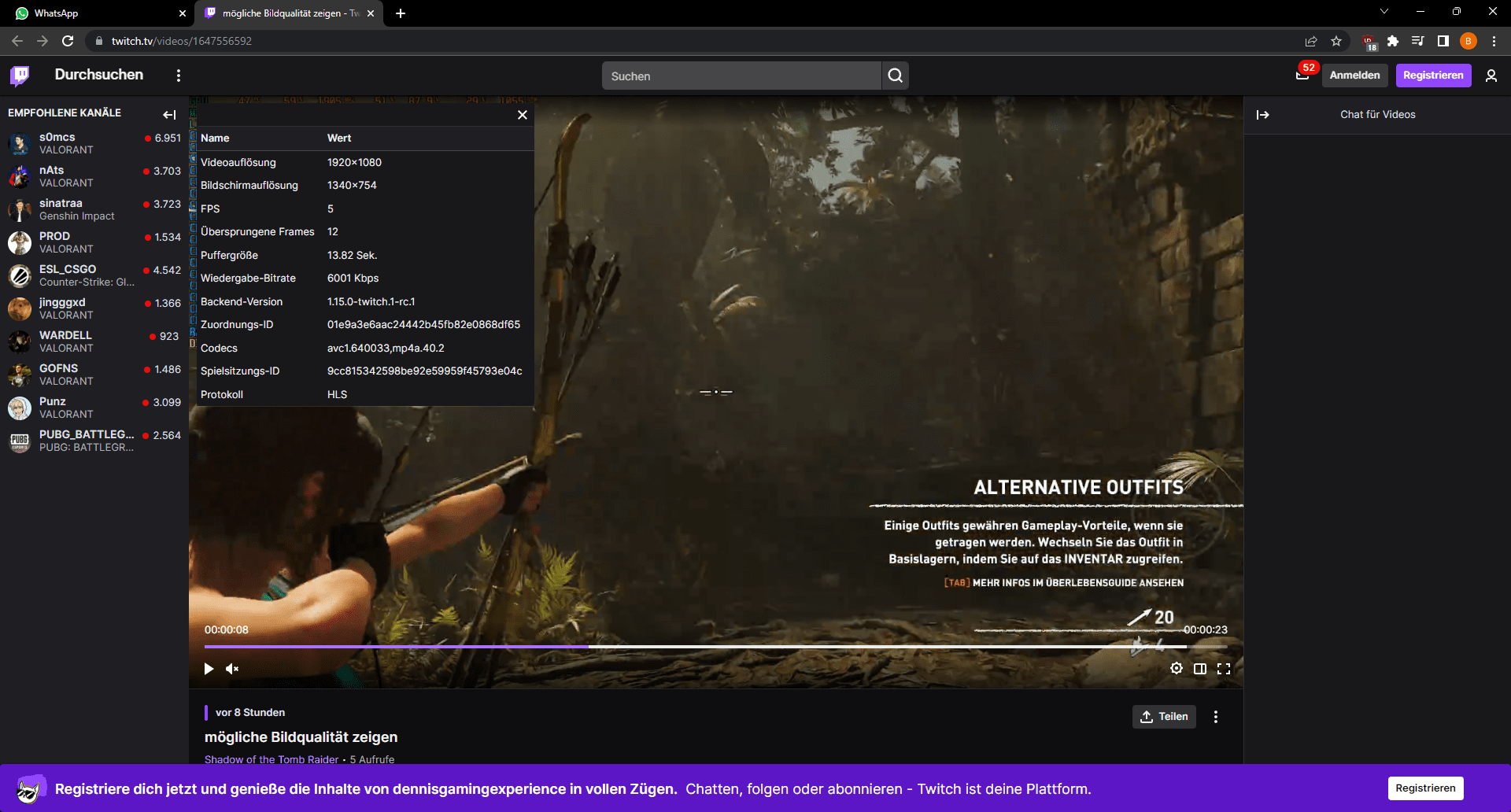Open the PROD channel
The image size is (1511, 812).
pos(94,242)
